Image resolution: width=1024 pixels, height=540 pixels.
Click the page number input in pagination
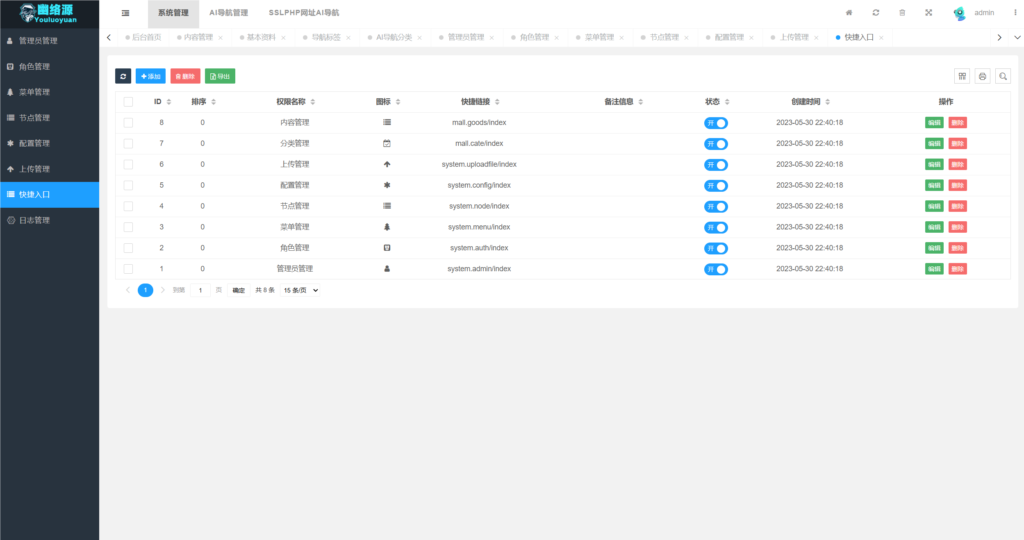coord(201,290)
